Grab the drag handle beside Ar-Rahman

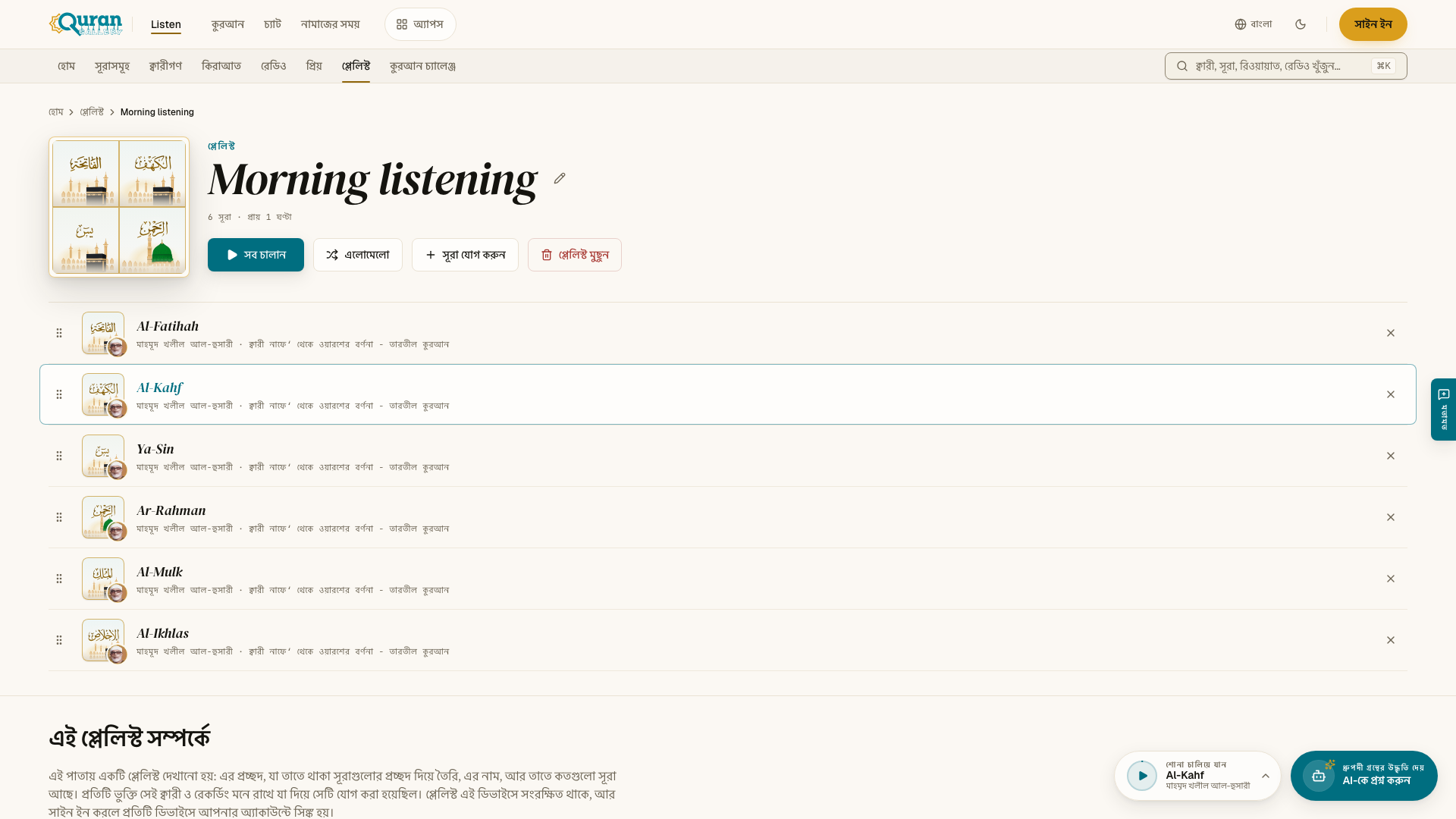tap(59, 517)
